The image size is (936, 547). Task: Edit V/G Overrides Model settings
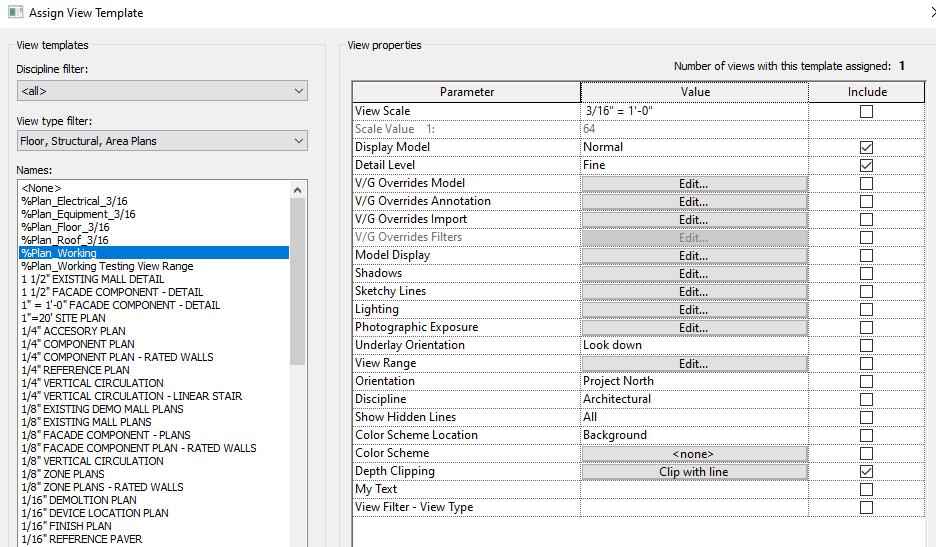point(694,184)
